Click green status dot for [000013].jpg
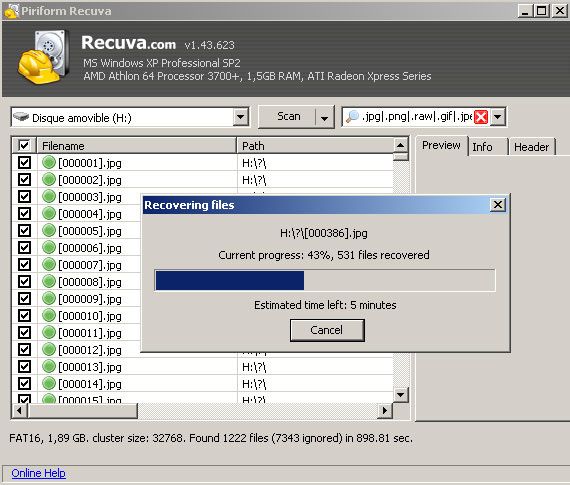Viewport: 570px width, 485px height. tap(49, 366)
